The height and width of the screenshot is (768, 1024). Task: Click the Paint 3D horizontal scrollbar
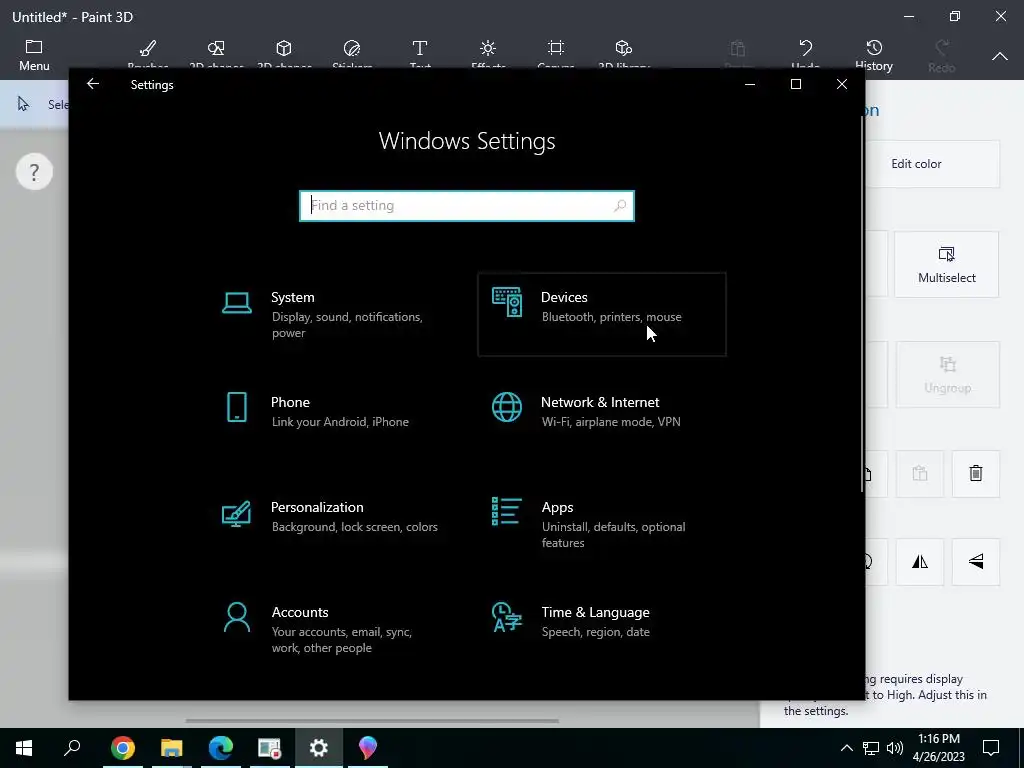(x=372, y=721)
